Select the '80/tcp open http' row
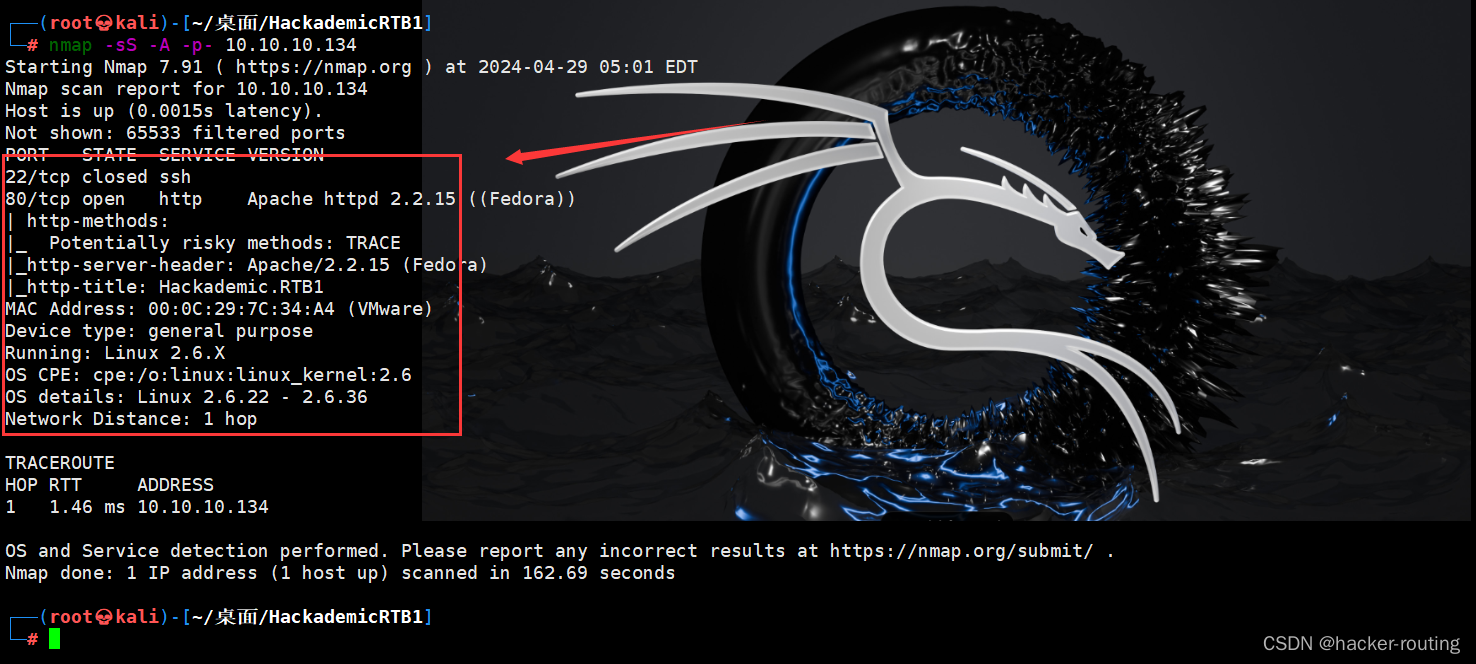Screen dimensions: 1476x664 pyautogui.click(x=290, y=199)
